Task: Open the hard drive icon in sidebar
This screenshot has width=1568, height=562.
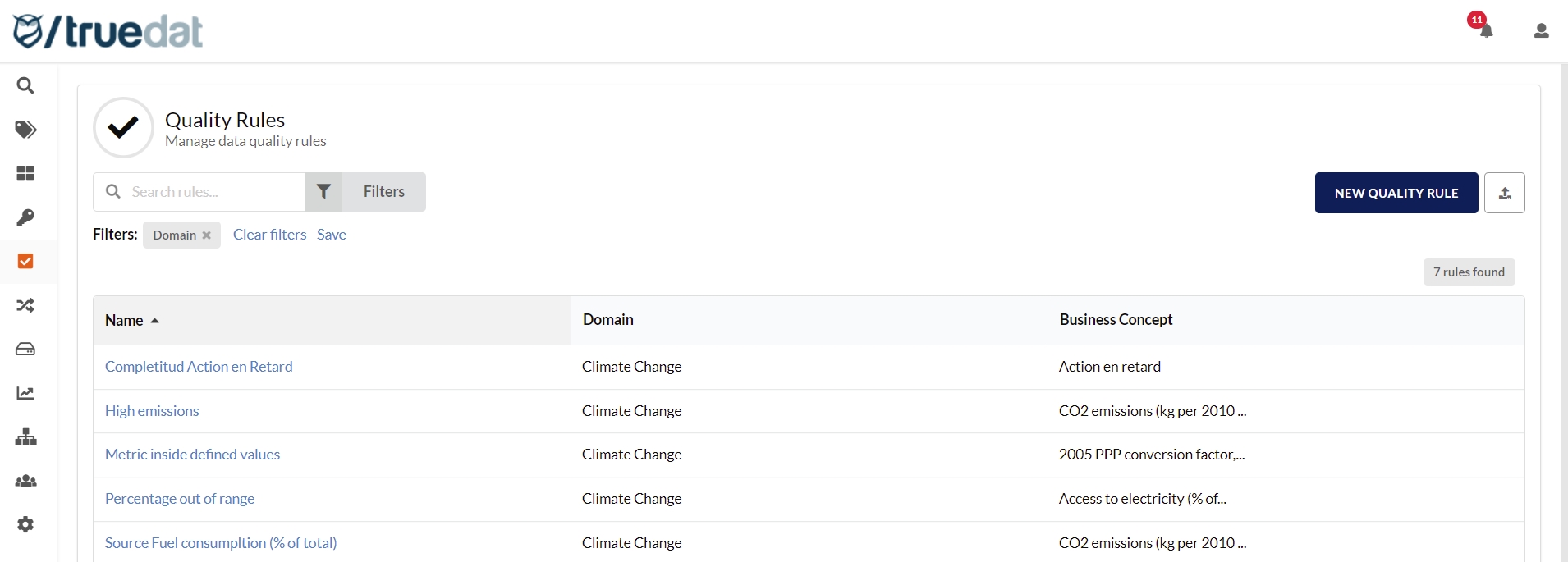Action: click(x=25, y=350)
